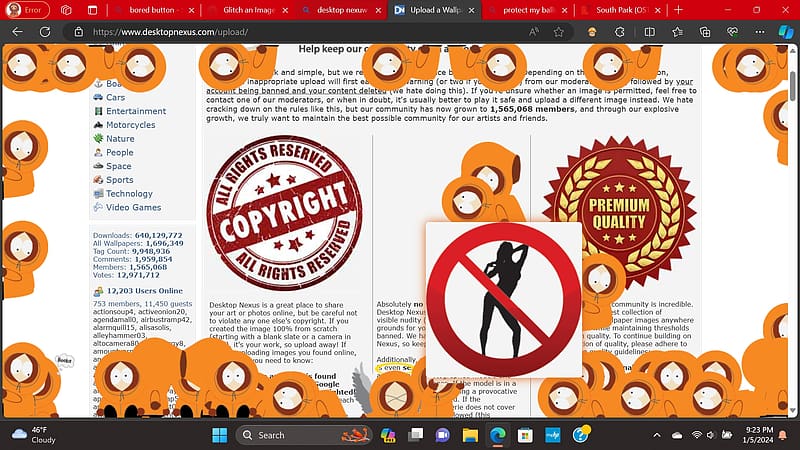The height and width of the screenshot is (450, 800).
Task: Open the People wallpaper category
Action: coord(119,152)
